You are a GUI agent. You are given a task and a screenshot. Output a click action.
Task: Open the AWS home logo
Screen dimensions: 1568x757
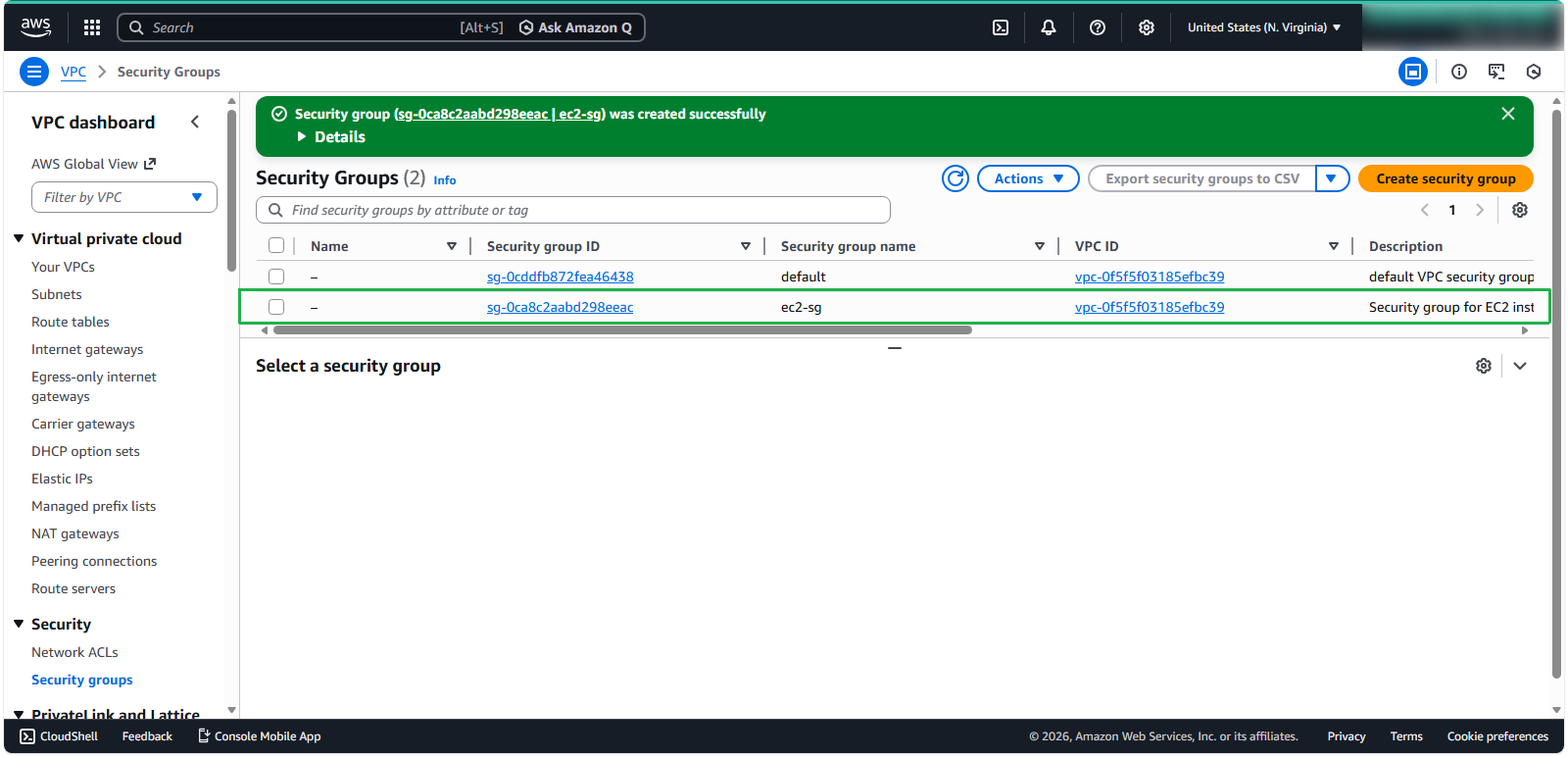(x=36, y=27)
